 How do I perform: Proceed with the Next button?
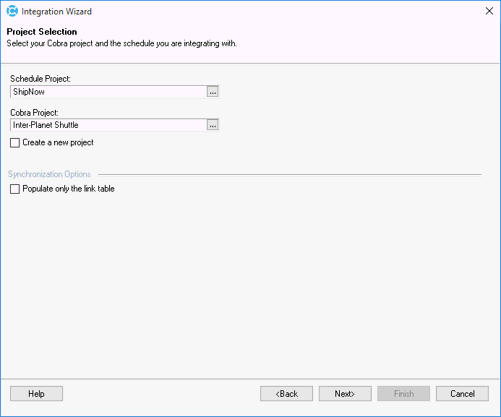[x=345, y=394]
